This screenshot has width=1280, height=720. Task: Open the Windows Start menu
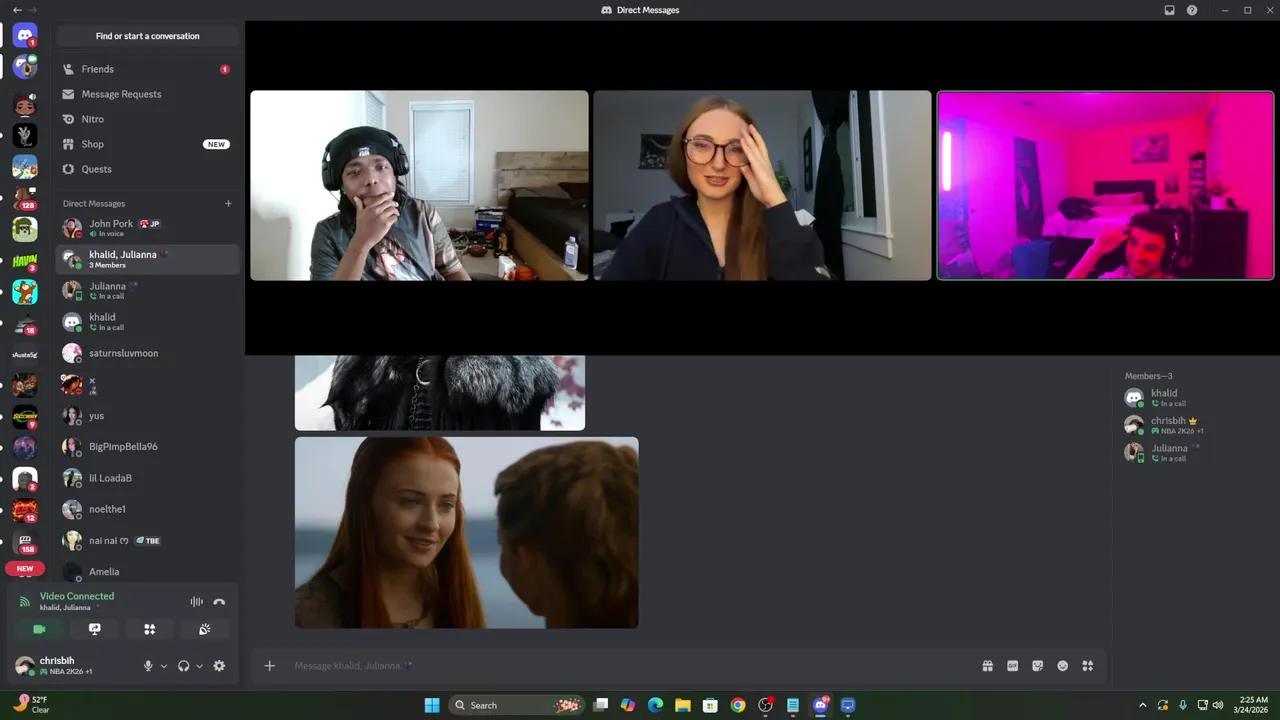click(432, 705)
